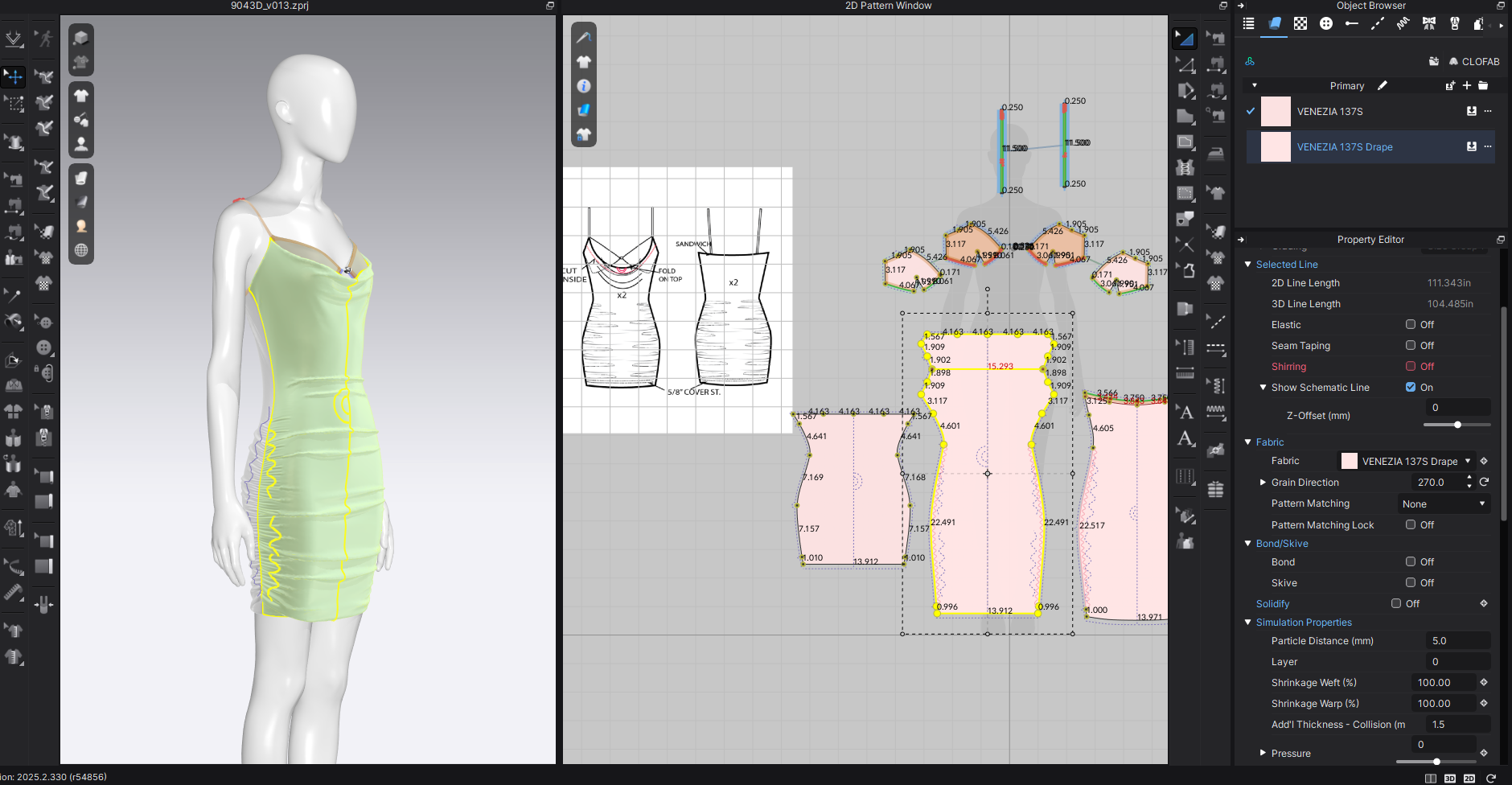Edit the Grain Direction 270.0 field
The image size is (1512, 785).
(x=1437, y=483)
